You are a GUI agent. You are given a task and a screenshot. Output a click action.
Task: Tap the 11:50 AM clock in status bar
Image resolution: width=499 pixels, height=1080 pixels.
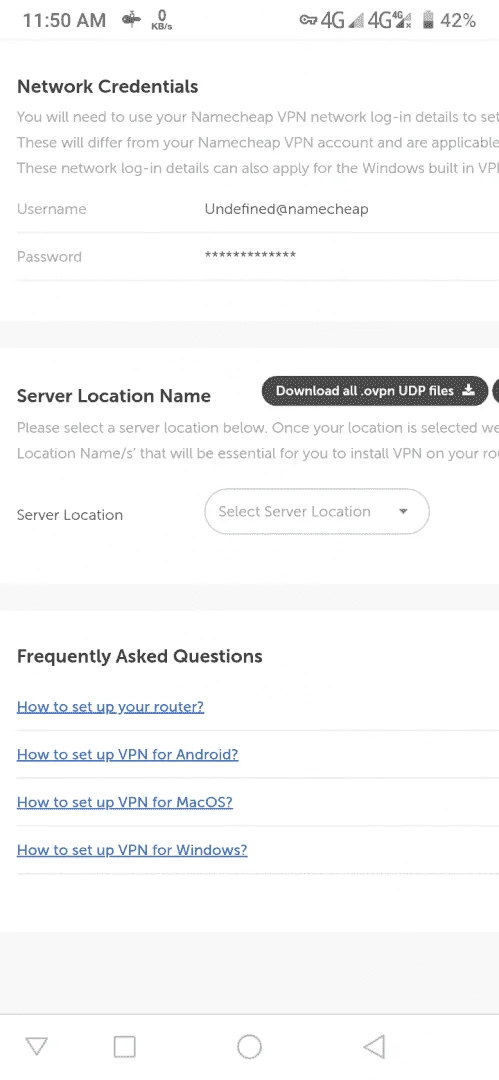click(64, 21)
